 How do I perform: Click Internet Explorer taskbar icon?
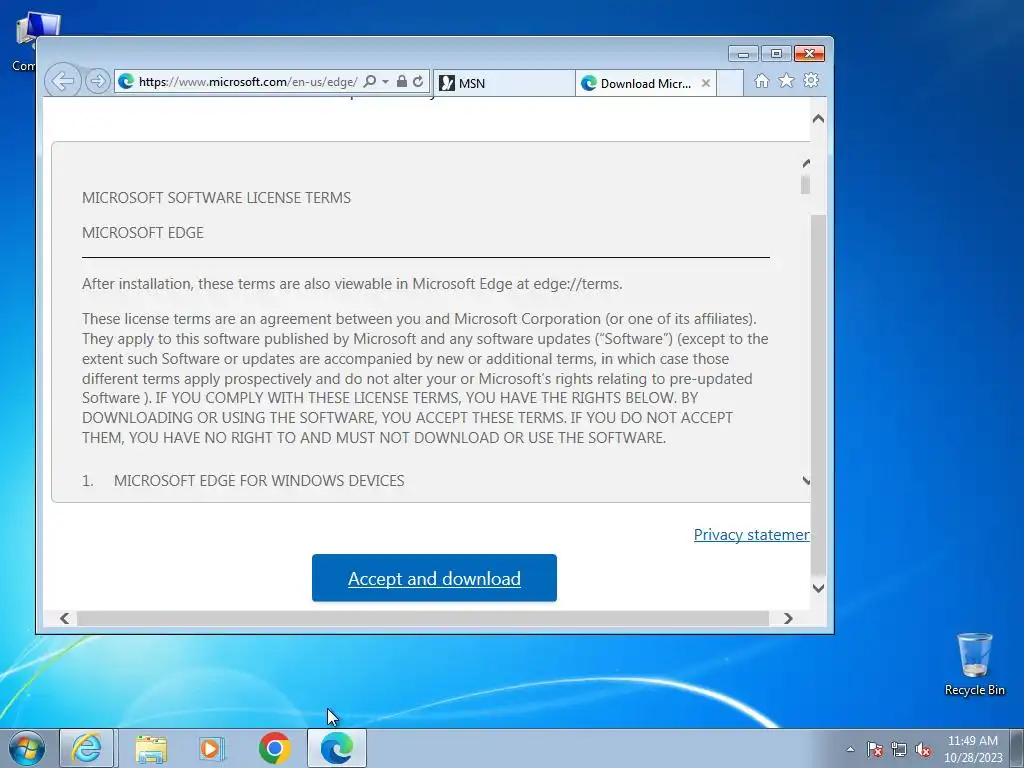pyautogui.click(x=87, y=748)
